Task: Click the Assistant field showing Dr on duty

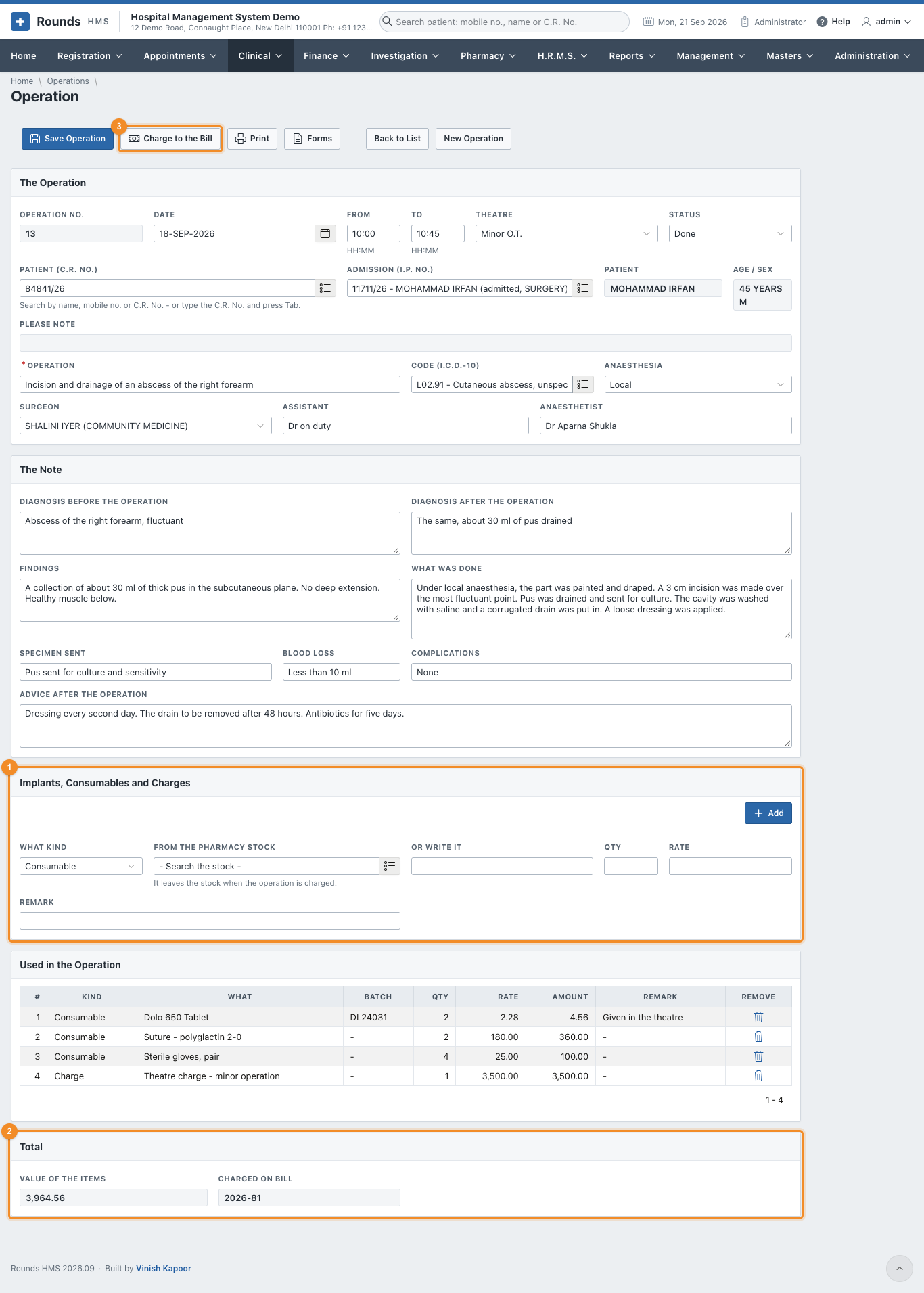Action: pos(406,426)
